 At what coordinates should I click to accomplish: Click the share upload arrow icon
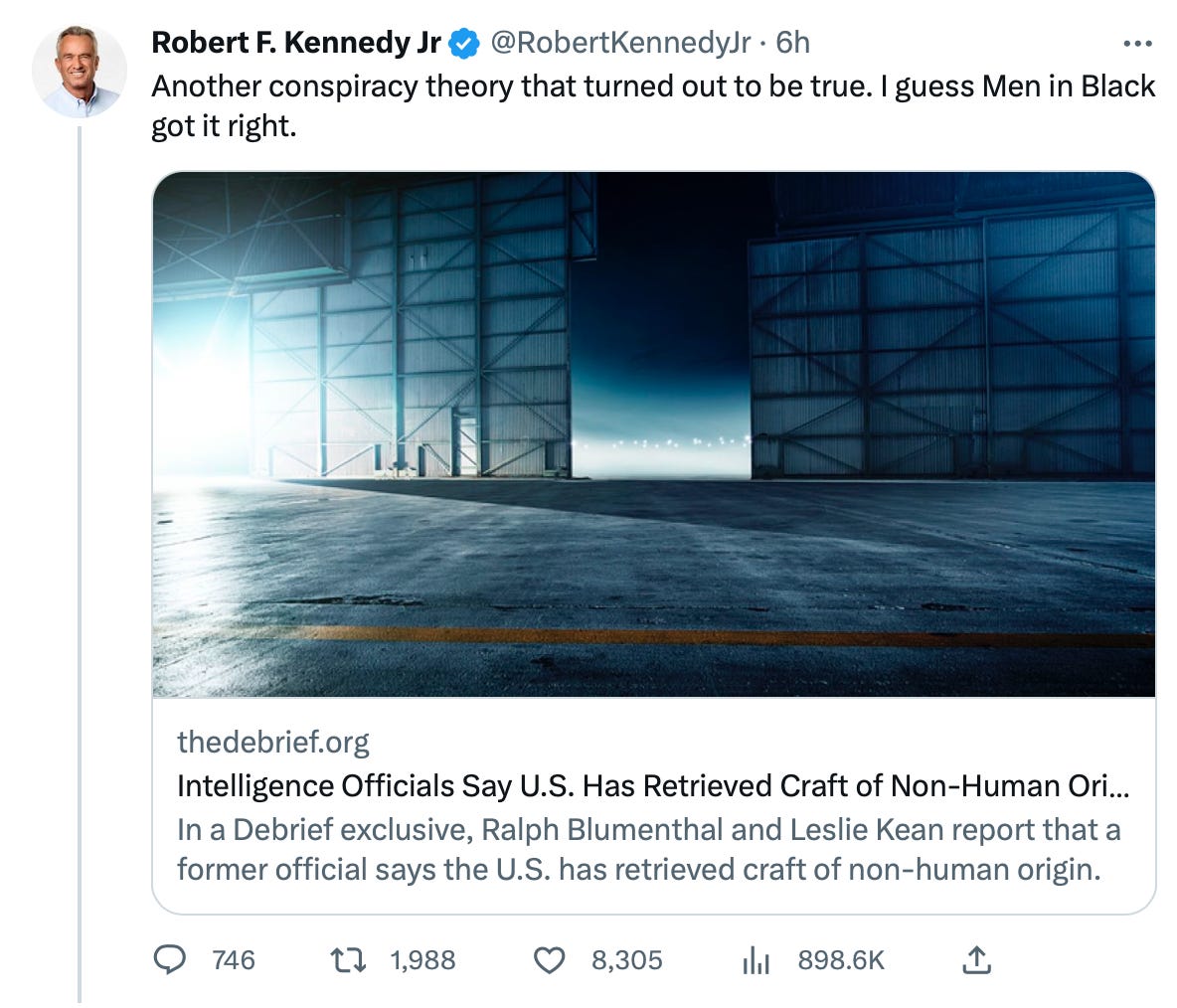[976, 959]
